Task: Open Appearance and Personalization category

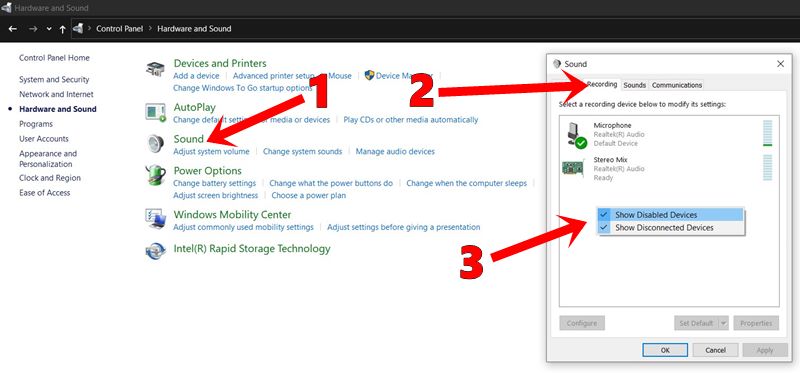Action: coord(48,159)
